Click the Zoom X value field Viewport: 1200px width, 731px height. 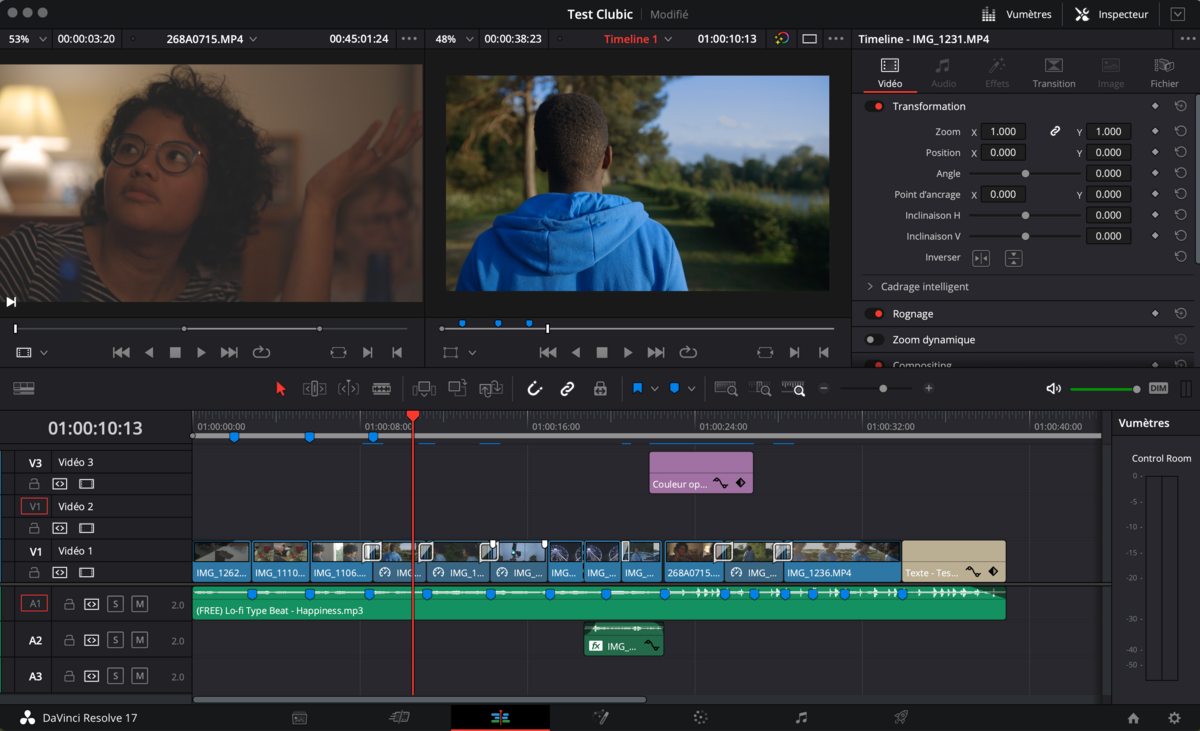(1003, 132)
